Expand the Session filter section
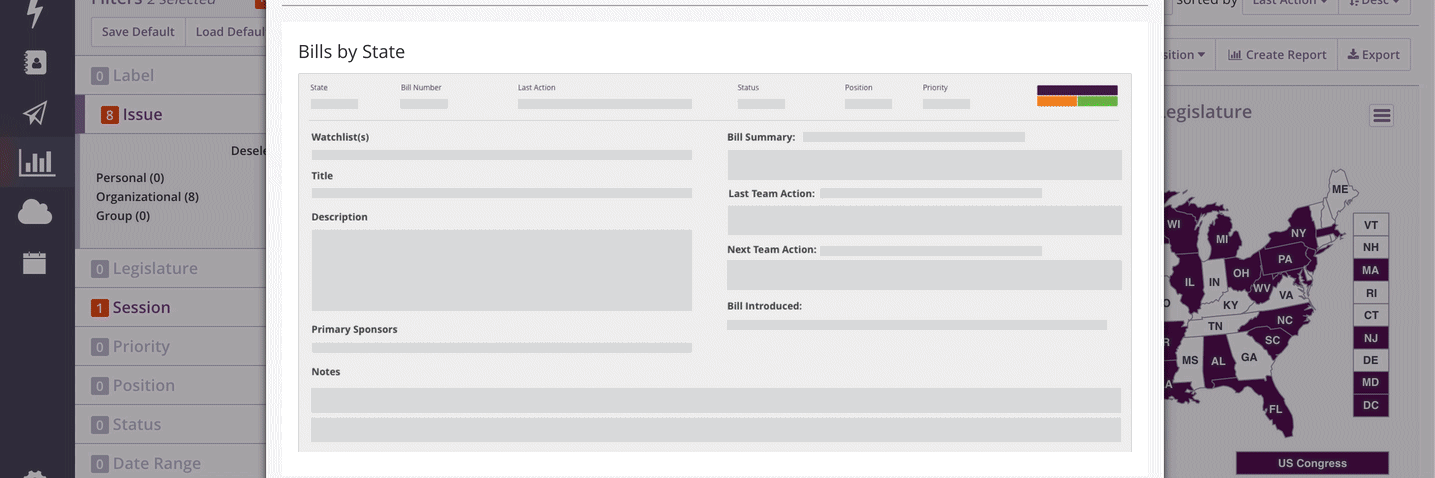 pyautogui.click(x=170, y=307)
